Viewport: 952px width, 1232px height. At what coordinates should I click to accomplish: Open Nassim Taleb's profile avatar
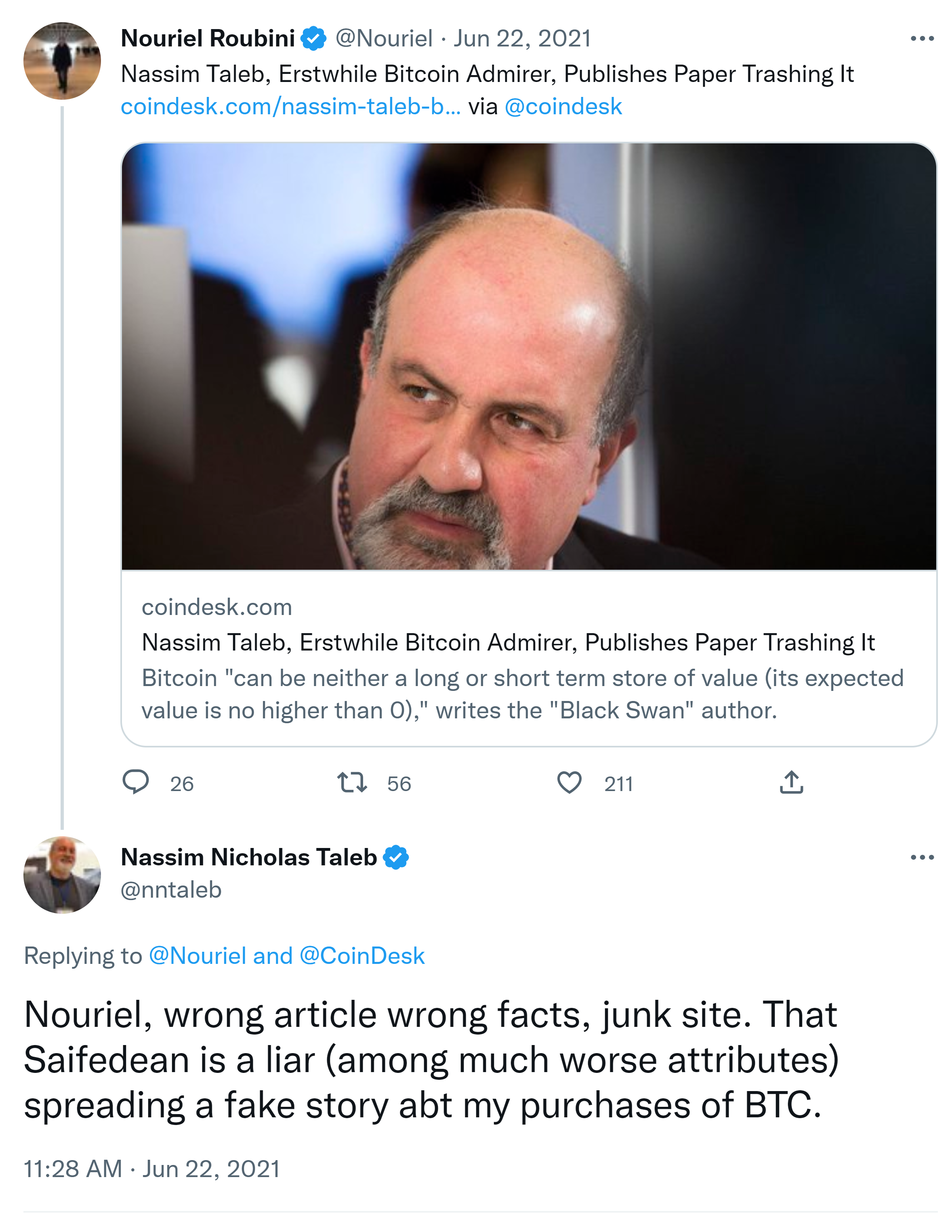[62, 874]
